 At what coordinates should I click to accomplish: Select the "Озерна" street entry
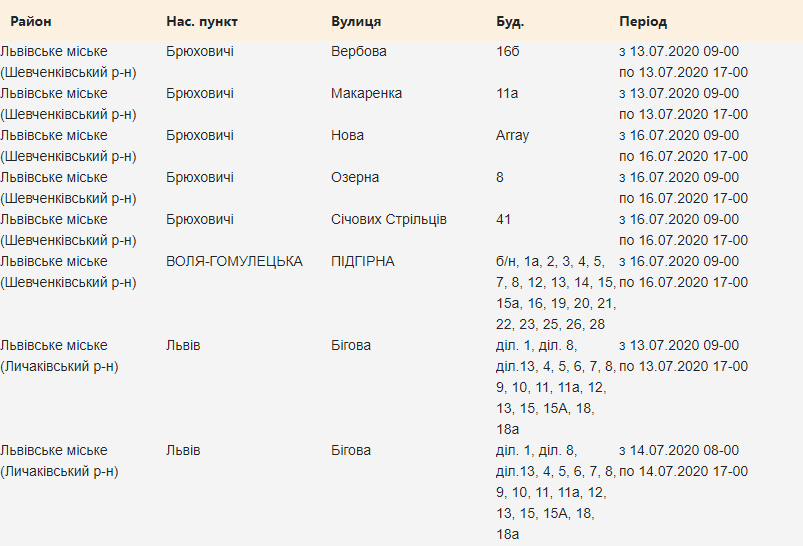(355, 177)
